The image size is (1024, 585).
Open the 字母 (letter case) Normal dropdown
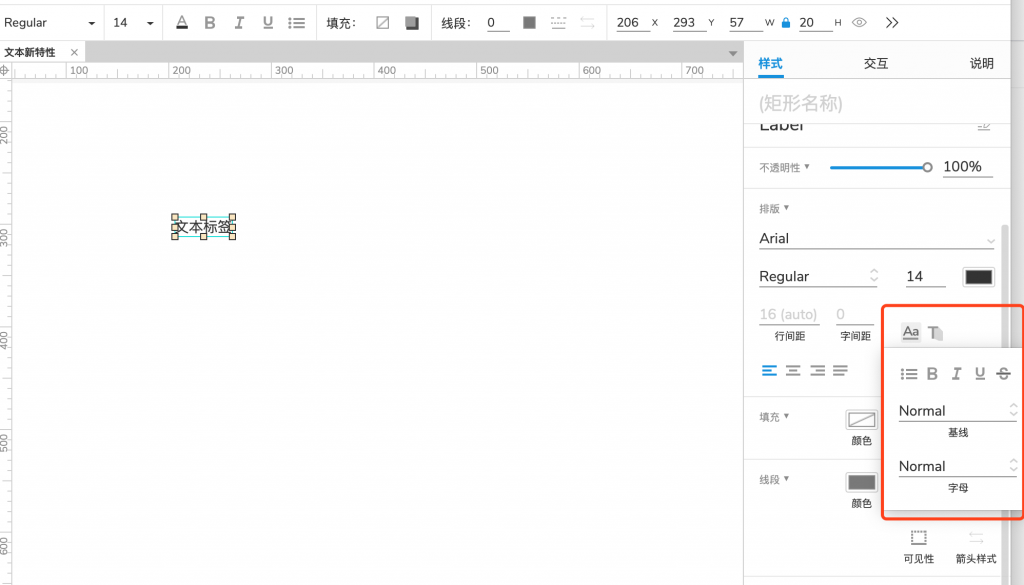click(x=957, y=466)
